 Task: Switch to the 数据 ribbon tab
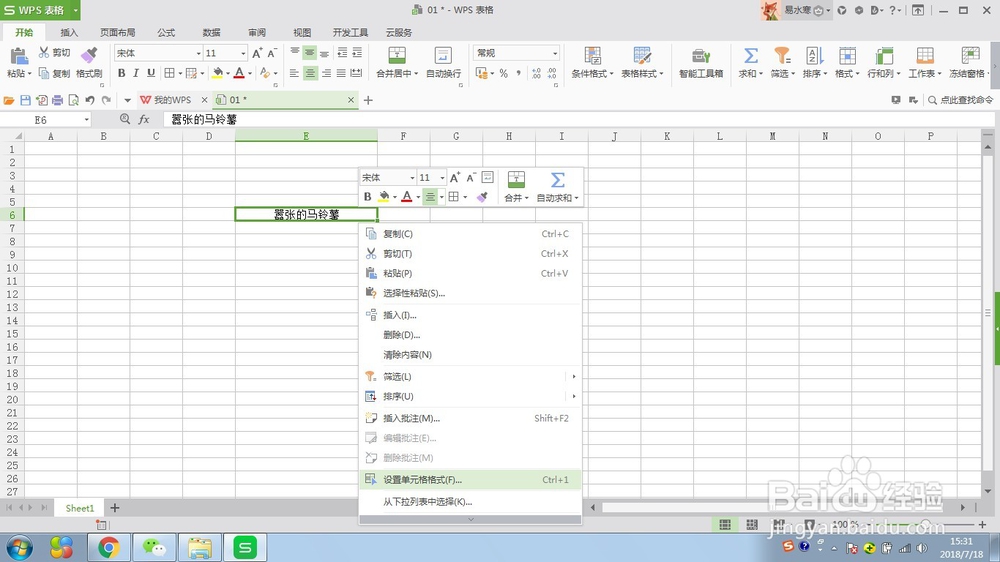(x=211, y=33)
